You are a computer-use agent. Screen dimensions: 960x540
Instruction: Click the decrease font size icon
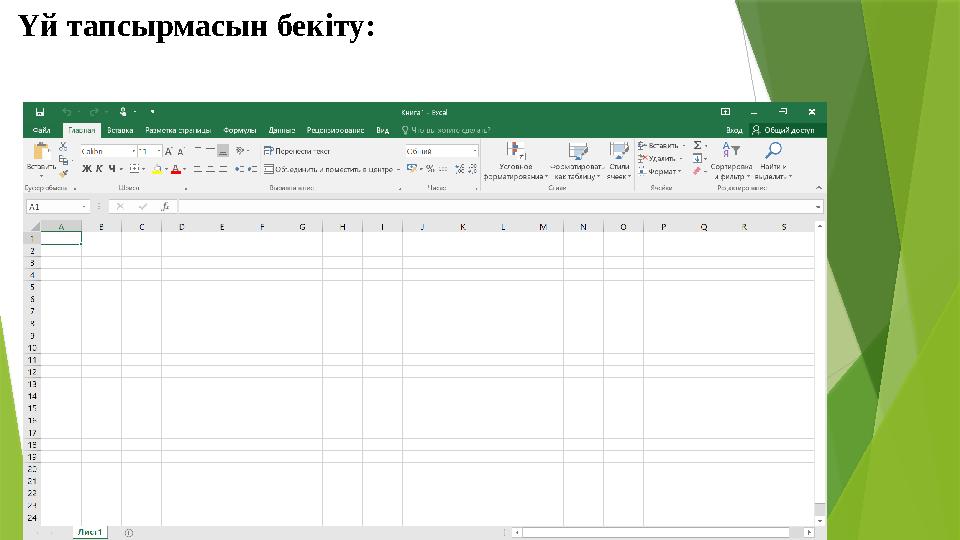coord(181,151)
